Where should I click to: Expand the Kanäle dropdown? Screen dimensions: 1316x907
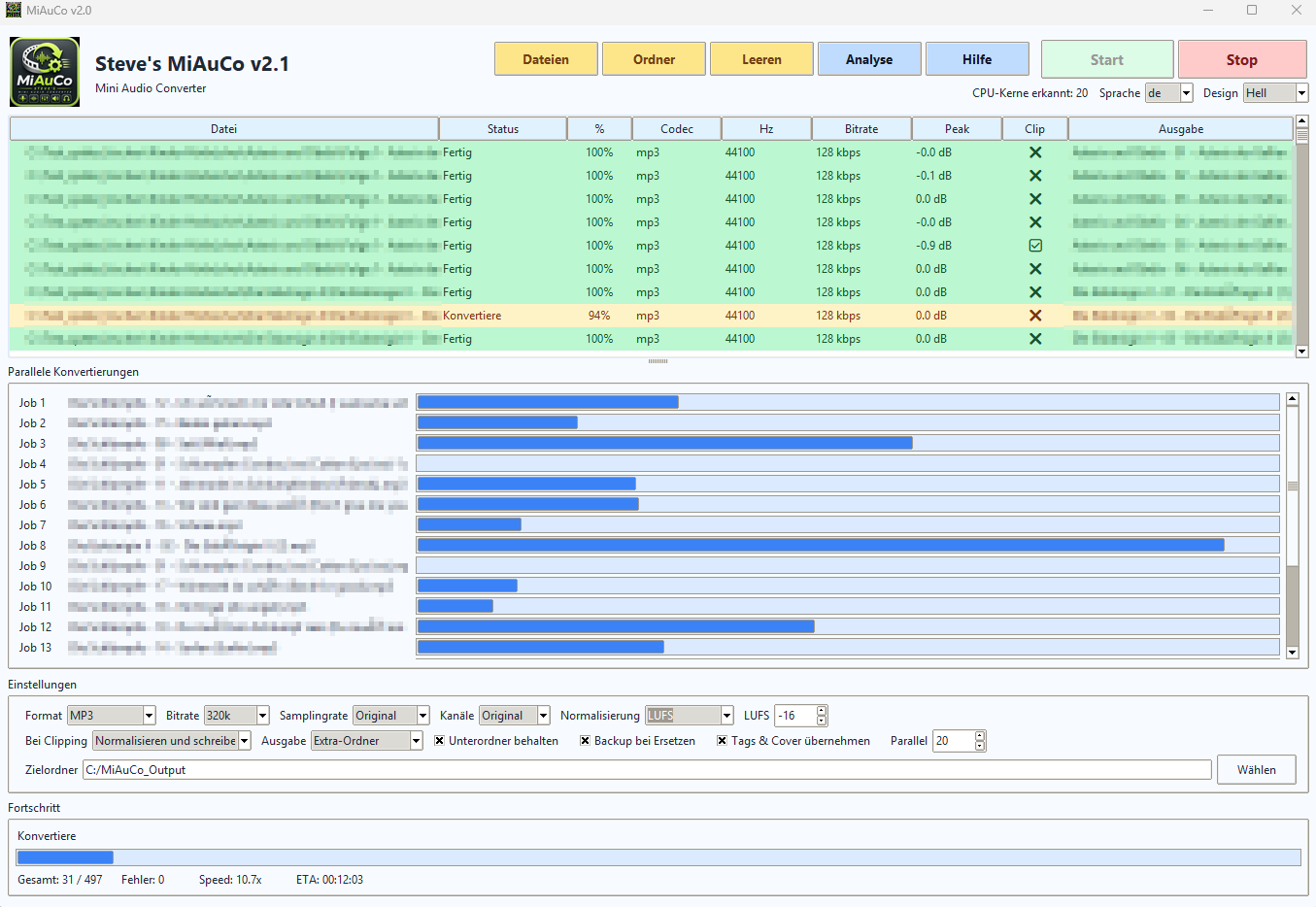point(544,716)
